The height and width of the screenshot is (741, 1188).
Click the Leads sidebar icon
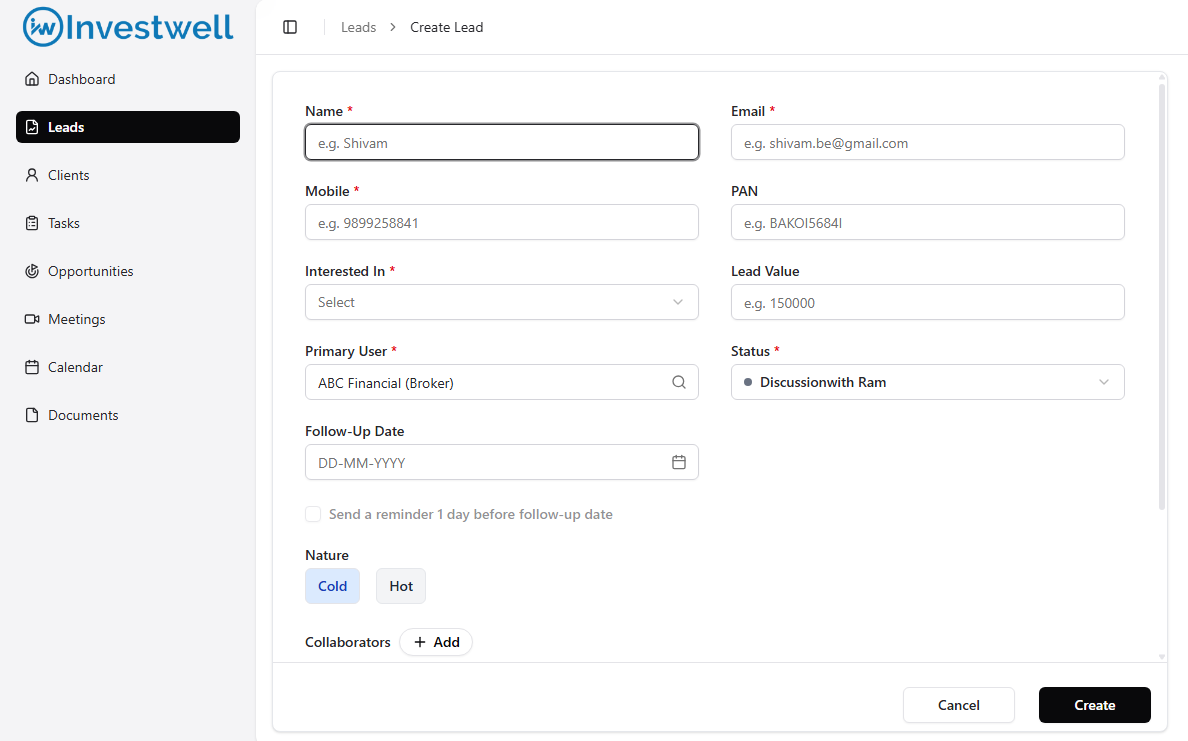32,127
